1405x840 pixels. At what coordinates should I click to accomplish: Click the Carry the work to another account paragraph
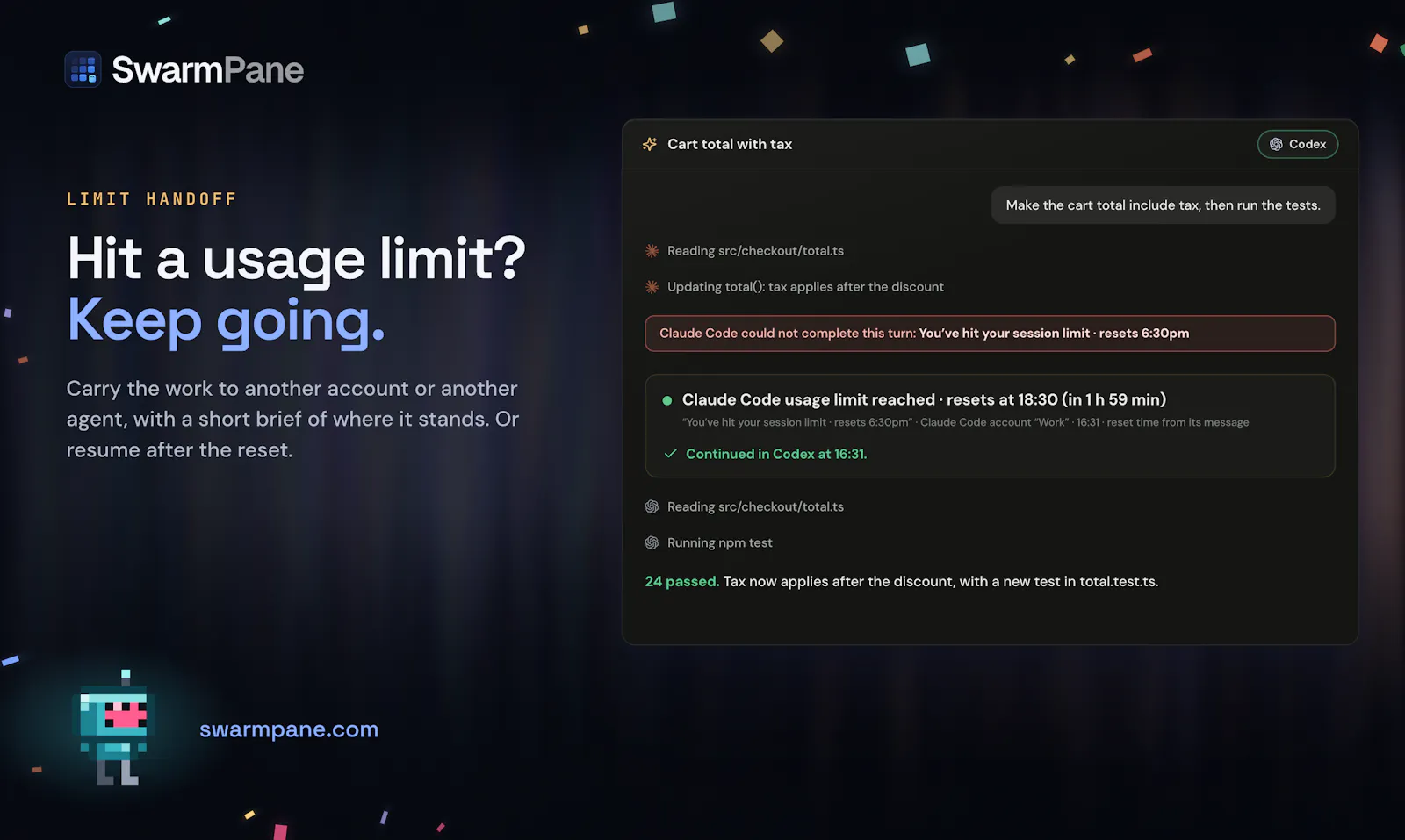293,420
